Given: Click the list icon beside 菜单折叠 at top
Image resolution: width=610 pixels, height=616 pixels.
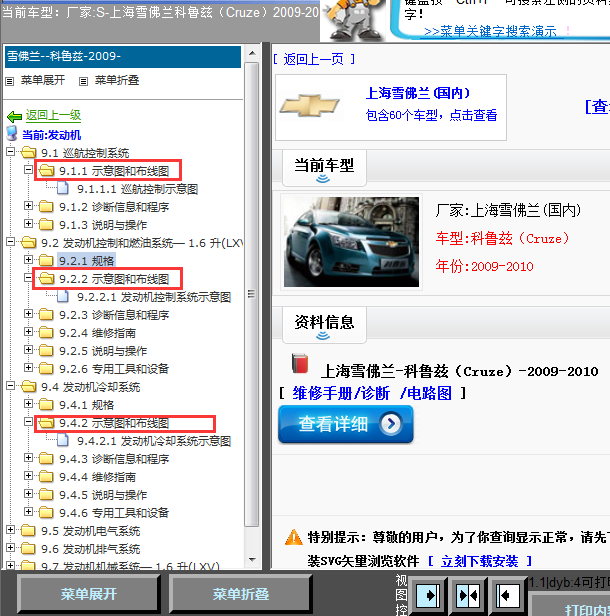Looking at the screenshot, I should click(x=83, y=81).
